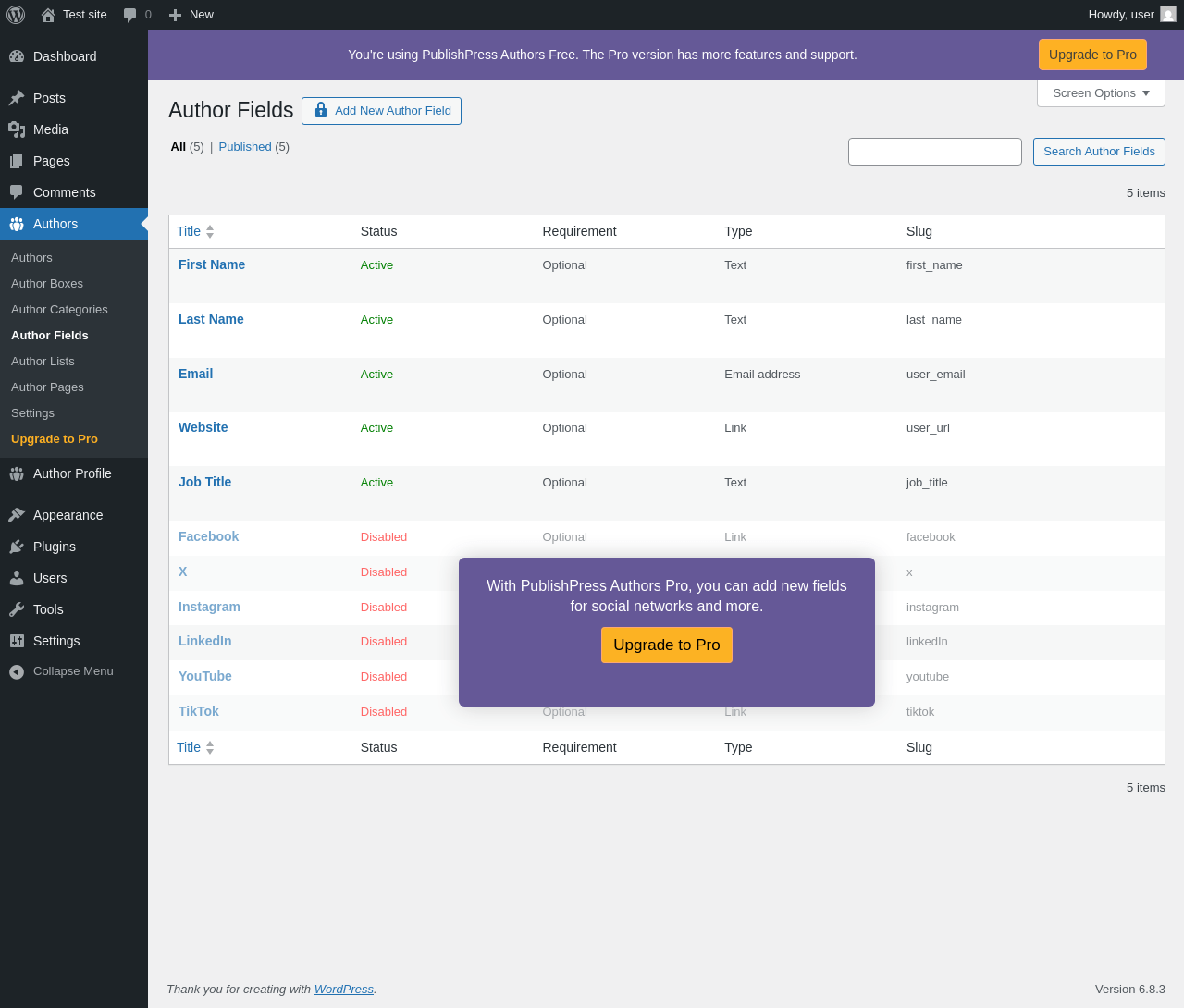This screenshot has height=1008, width=1184.
Task: Open the Facebook field
Action: click(x=208, y=536)
